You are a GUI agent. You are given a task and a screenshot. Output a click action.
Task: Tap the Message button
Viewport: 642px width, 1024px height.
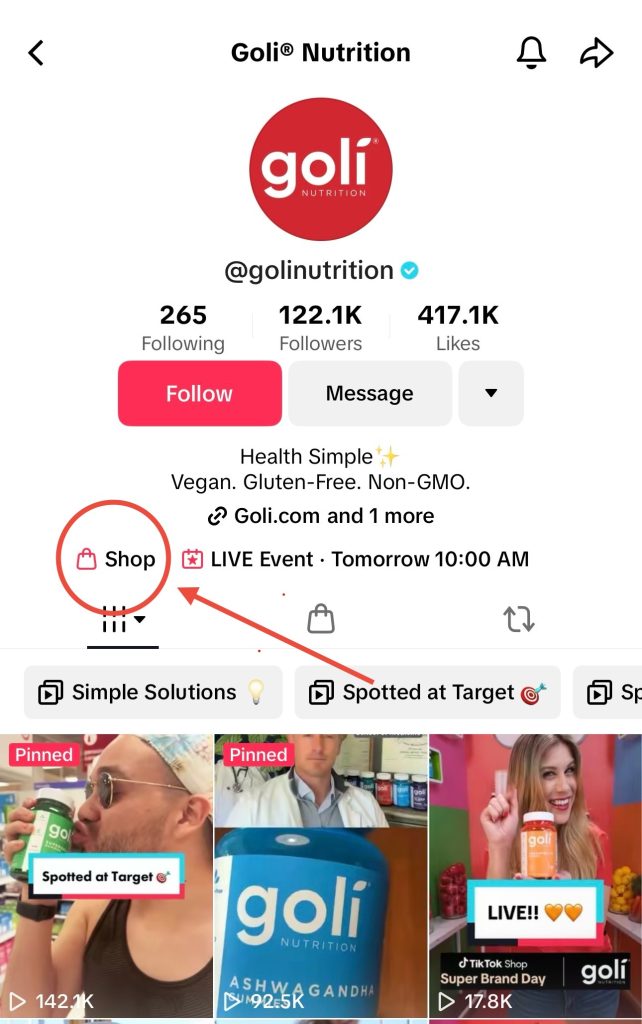point(370,393)
